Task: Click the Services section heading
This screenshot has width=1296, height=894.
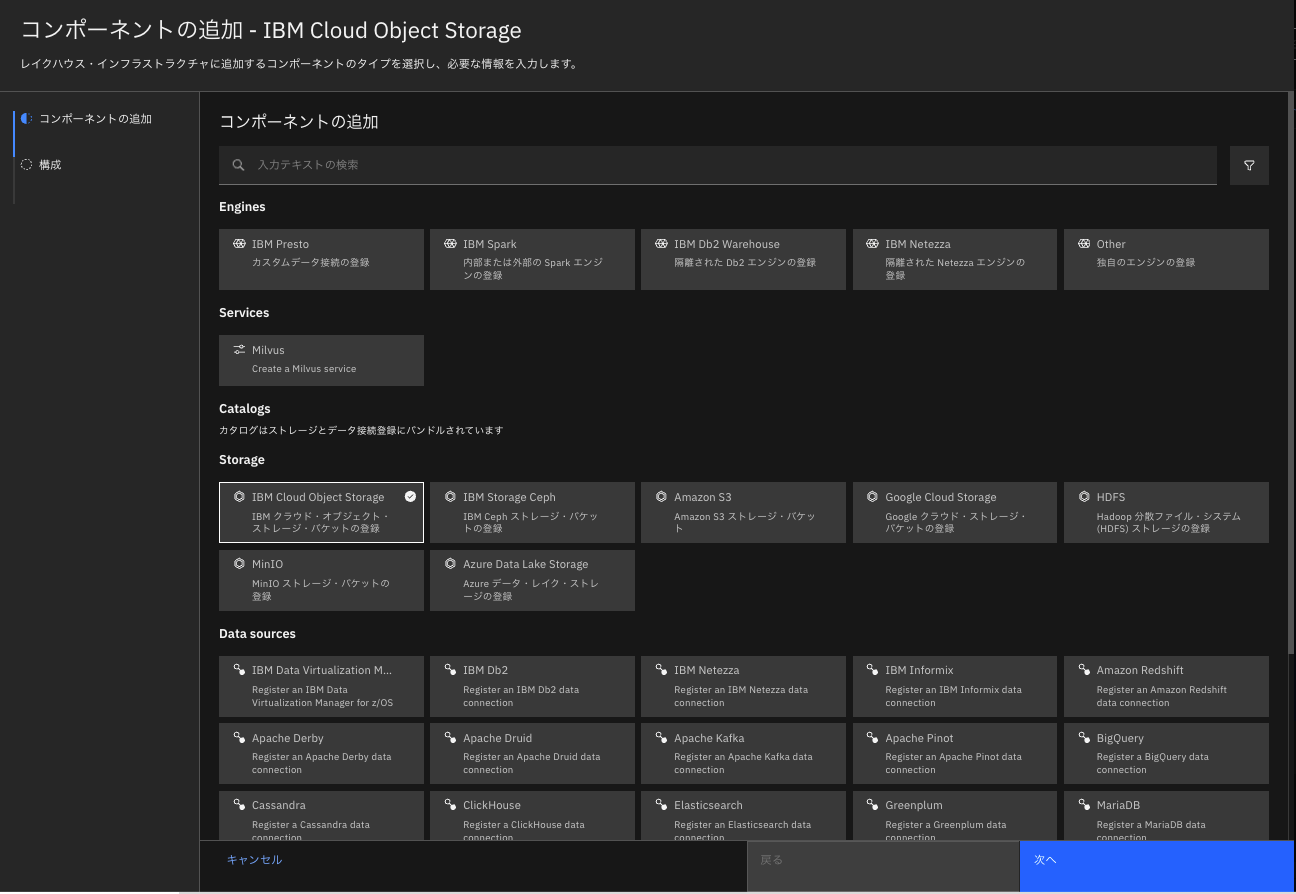Action: [244, 313]
